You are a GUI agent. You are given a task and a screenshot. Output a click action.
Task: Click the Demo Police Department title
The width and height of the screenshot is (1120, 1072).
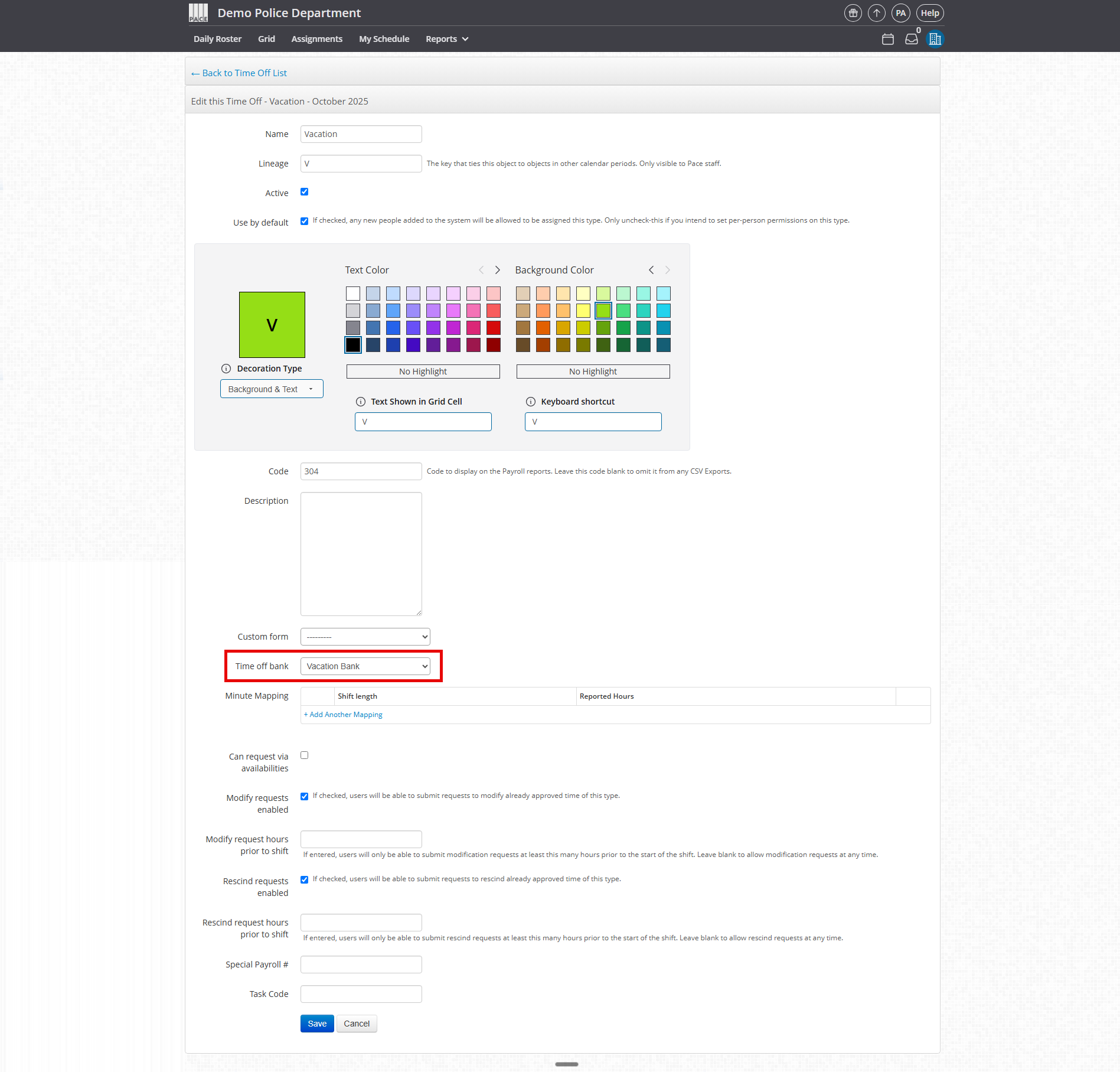[289, 13]
